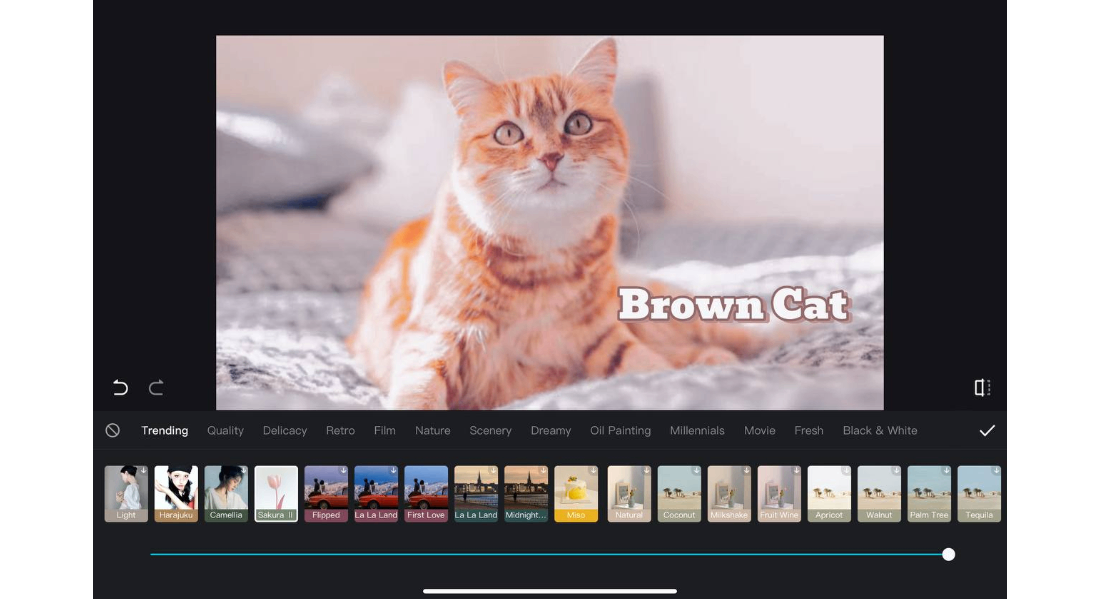The width and height of the screenshot is (1100, 600).
Task: Apply La La Land filter with city skyline
Action: tap(476, 493)
